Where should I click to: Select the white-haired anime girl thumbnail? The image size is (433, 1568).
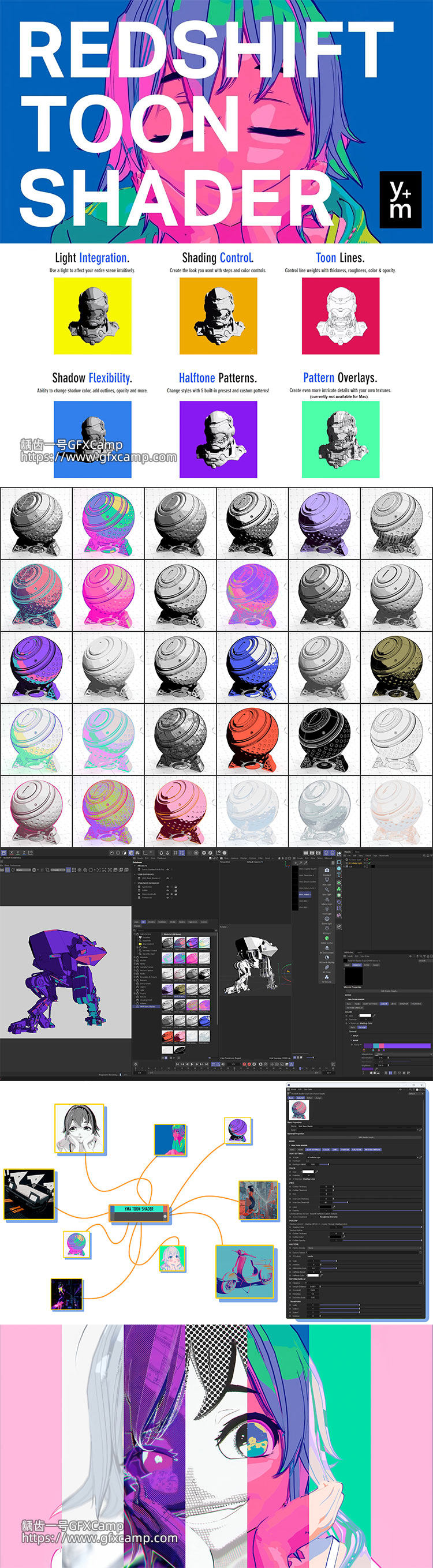171,1259
